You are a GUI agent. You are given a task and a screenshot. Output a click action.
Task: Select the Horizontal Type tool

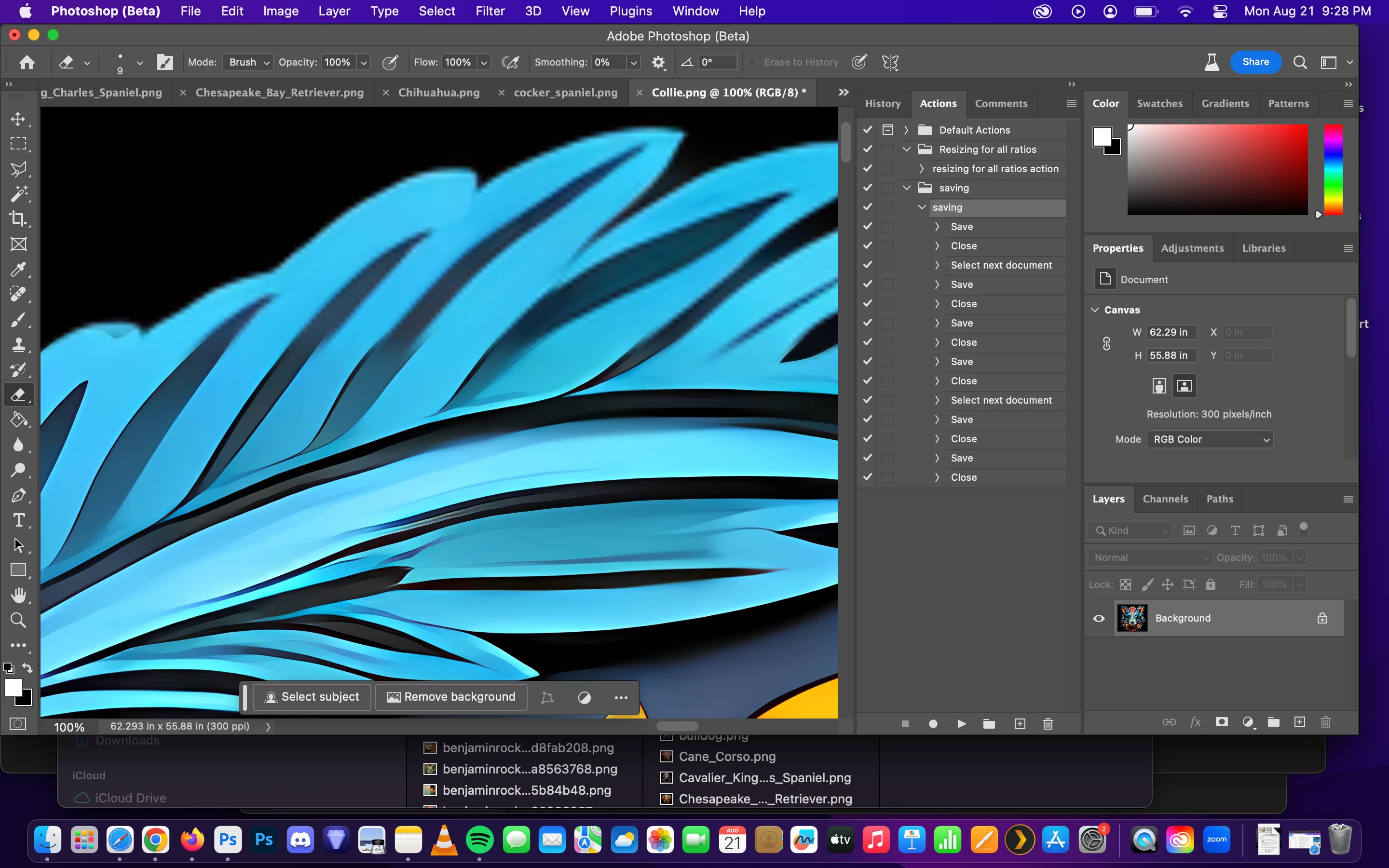(18, 520)
